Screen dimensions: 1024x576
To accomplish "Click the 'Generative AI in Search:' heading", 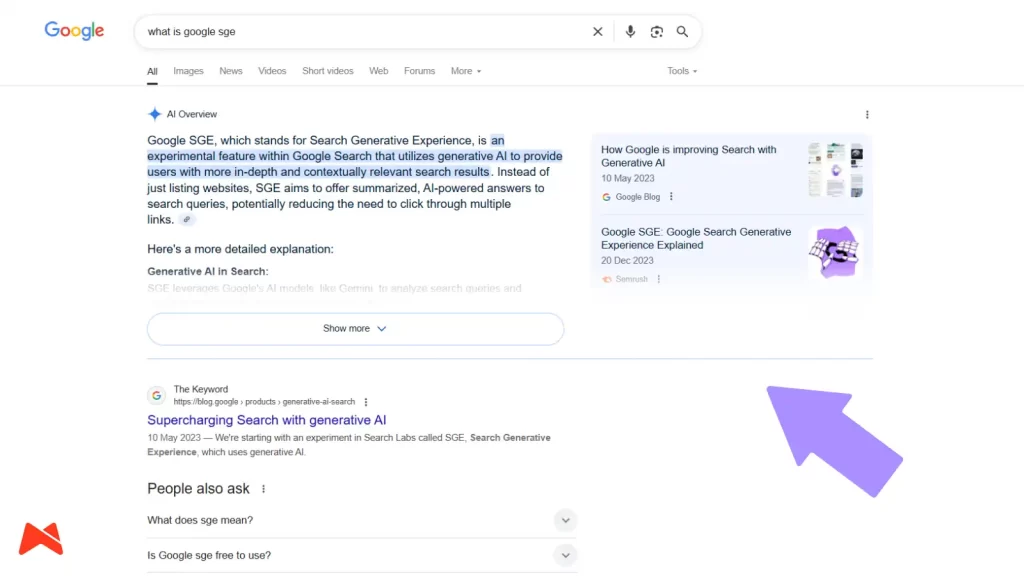I will click(x=208, y=271).
